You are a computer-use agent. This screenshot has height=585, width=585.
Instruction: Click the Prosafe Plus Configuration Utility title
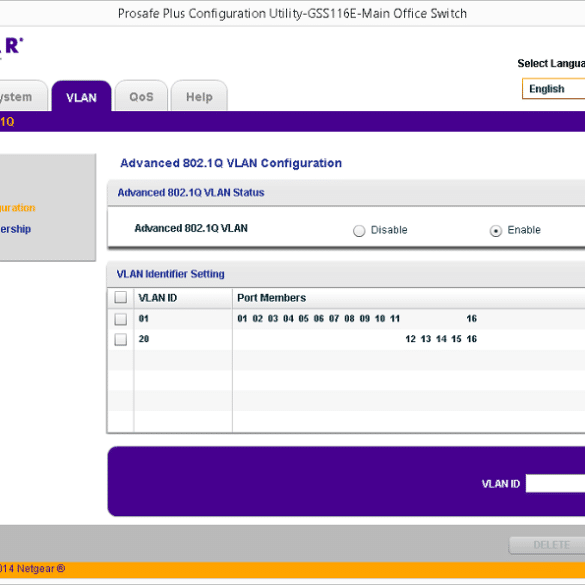(x=292, y=13)
